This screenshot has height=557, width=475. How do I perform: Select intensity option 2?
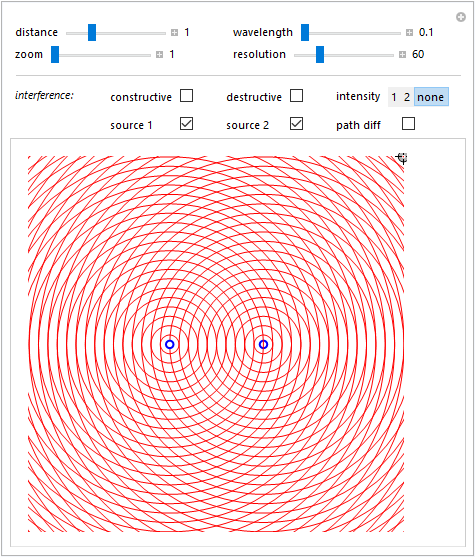[407, 97]
